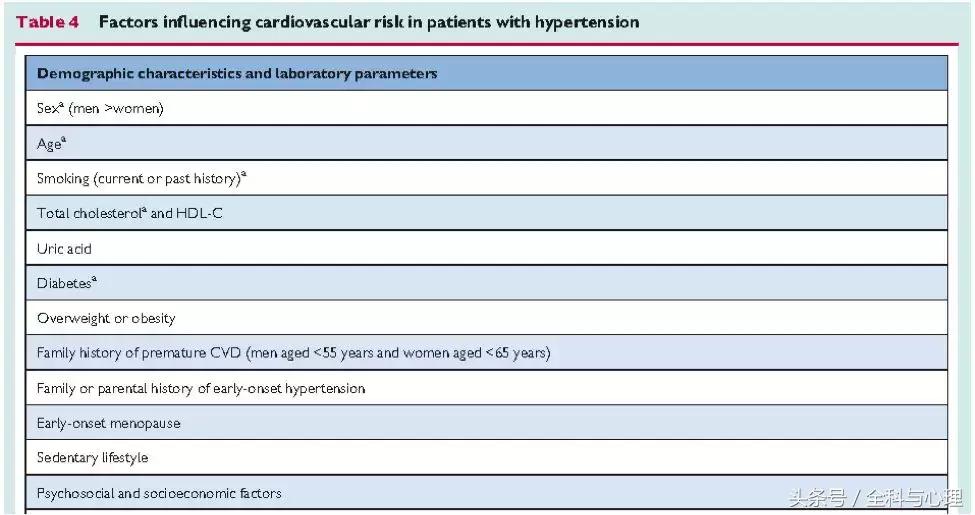Select the "Psychosocial and socioeconomic factors" row
975x515 pixels.
click(159, 493)
